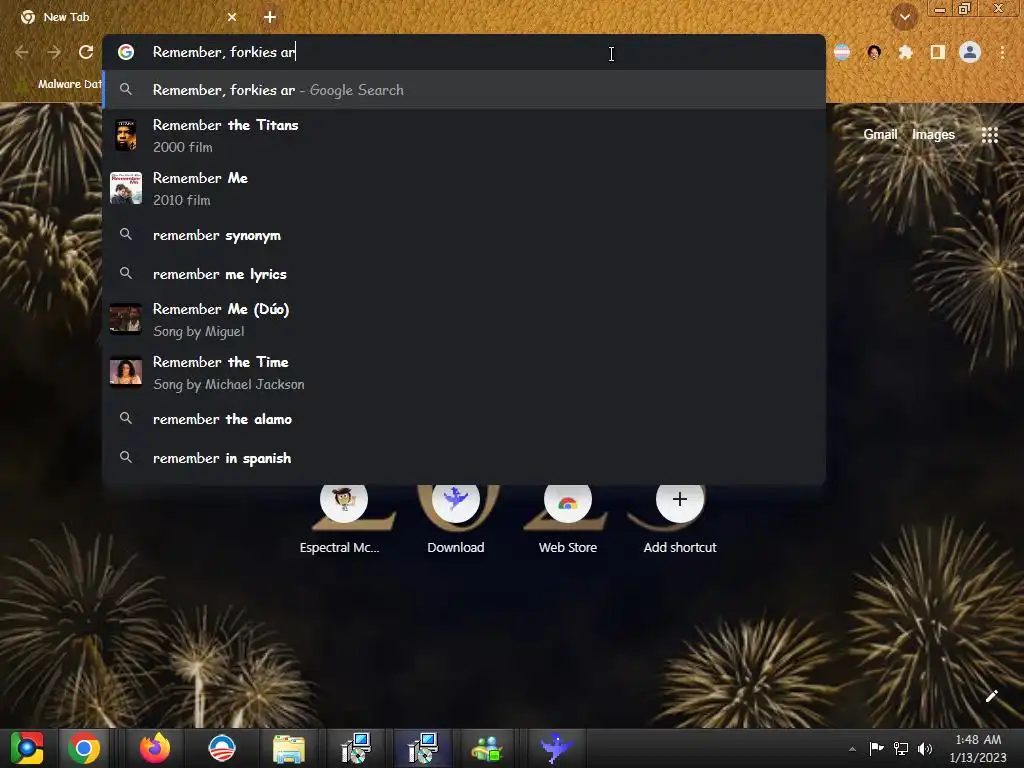Open the Malware Dat bookmark
The height and width of the screenshot is (768, 1024).
coord(60,84)
